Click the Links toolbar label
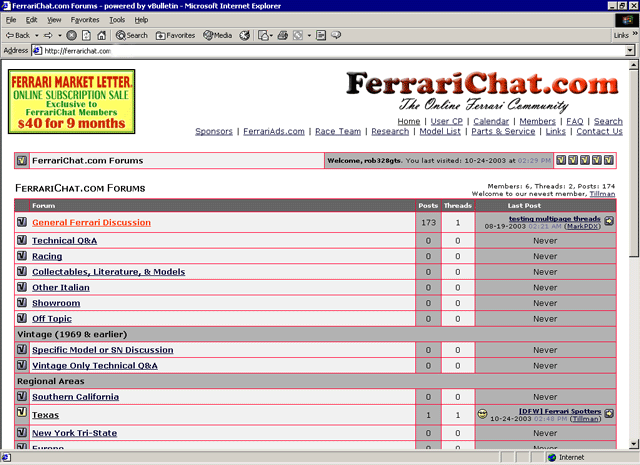Screen dimensions: 640x465 621,36
